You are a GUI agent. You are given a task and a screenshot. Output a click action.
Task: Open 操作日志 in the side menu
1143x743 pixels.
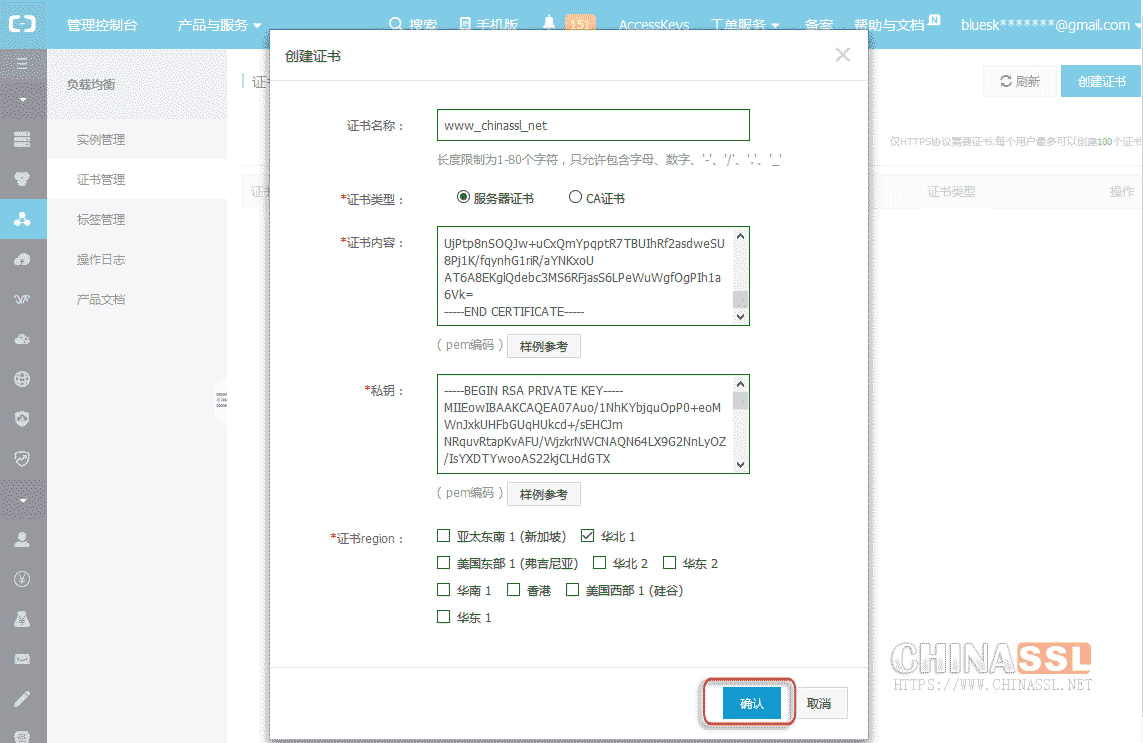coord(101,260)
